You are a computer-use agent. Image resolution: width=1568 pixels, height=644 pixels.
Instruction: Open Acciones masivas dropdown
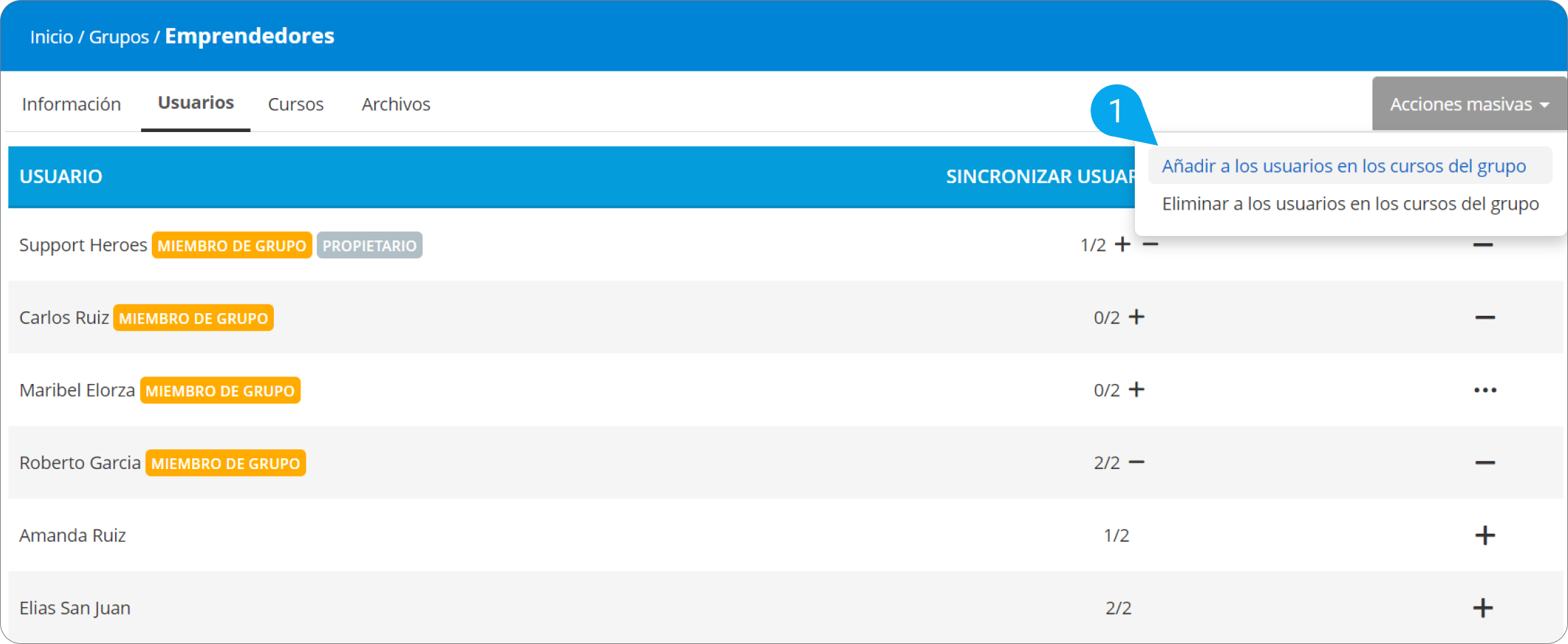click(x=1469, y=104)
